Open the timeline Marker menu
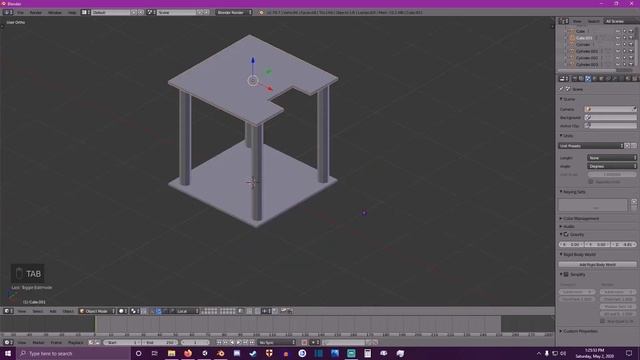This screenshot has width=640, height=360. pos(38,342)
